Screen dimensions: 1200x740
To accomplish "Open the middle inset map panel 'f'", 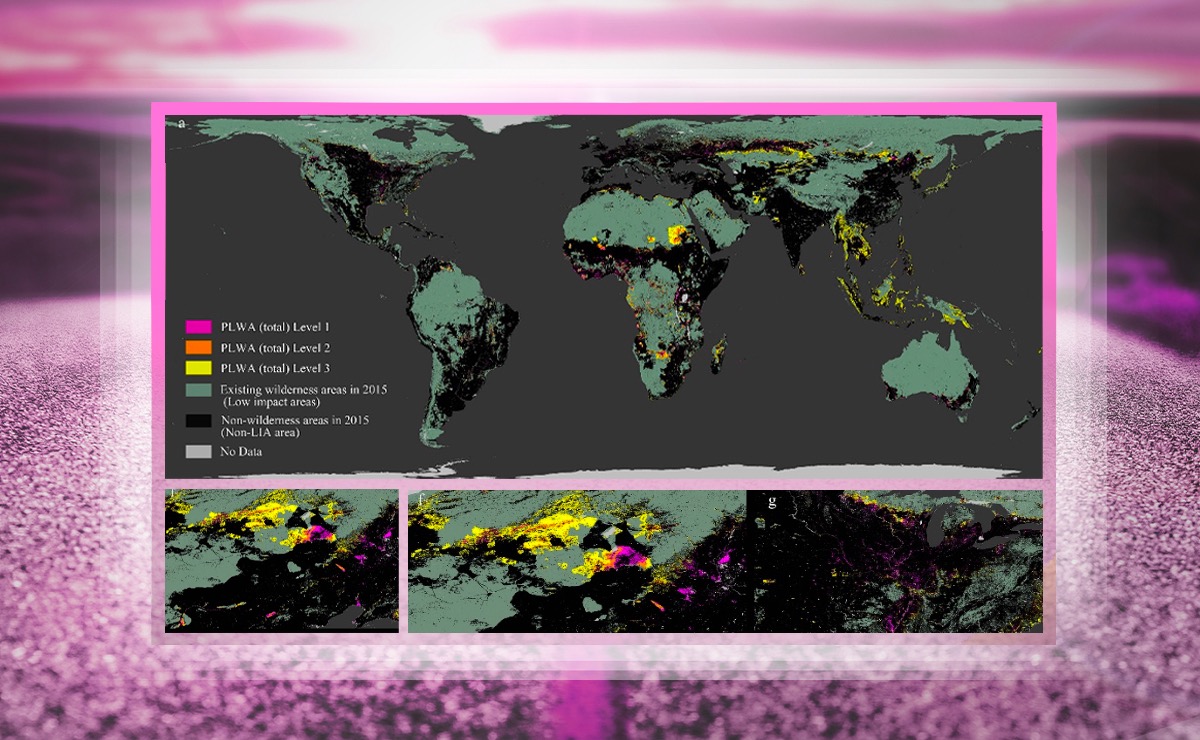I will click(x=577, y=560).
